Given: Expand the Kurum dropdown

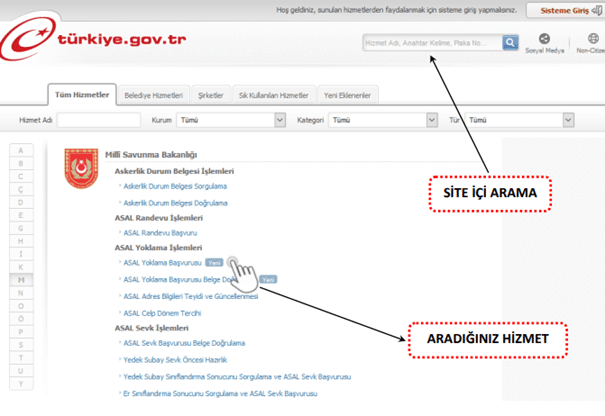Looking at the screenshot, I should click(x=231, y=120).
